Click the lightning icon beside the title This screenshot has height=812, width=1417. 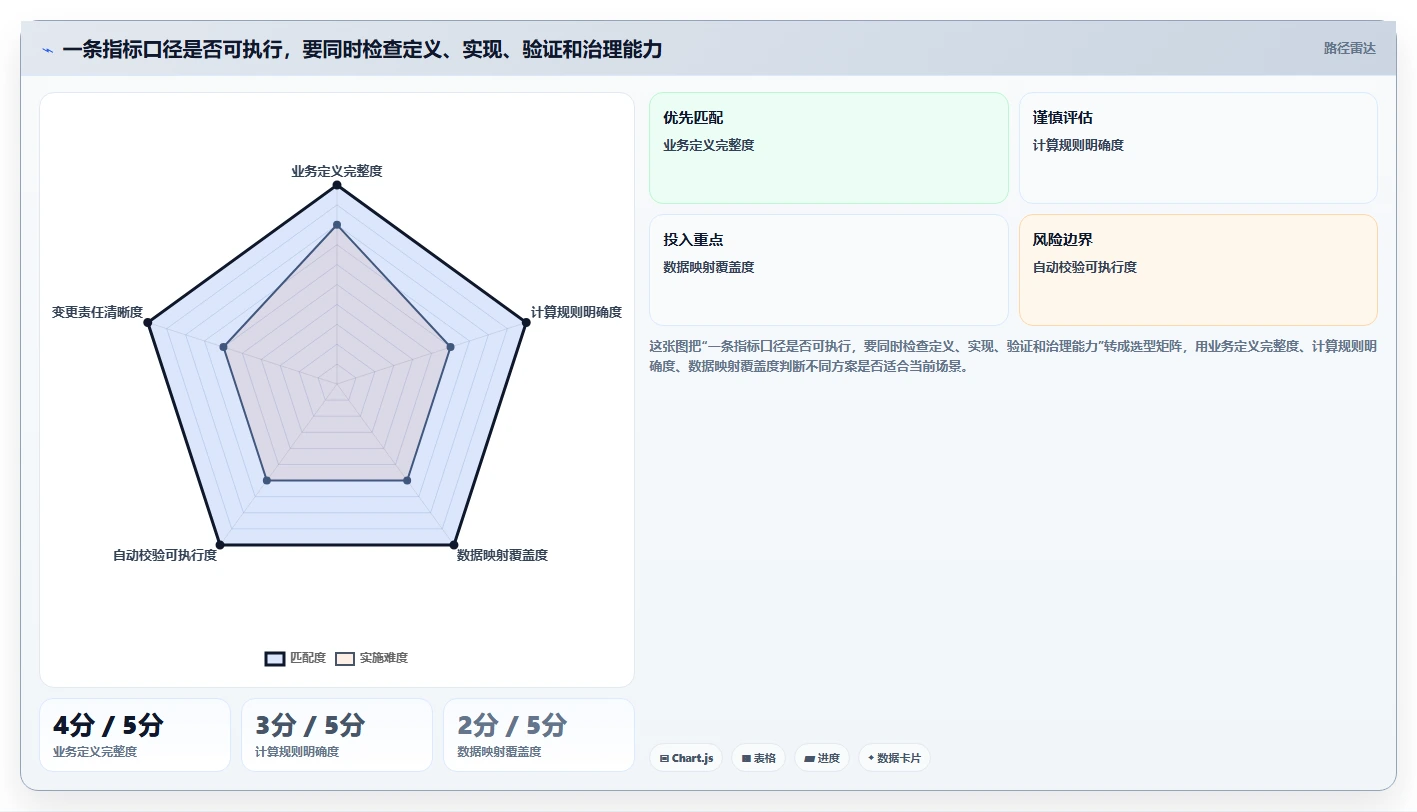pos(47,50)
